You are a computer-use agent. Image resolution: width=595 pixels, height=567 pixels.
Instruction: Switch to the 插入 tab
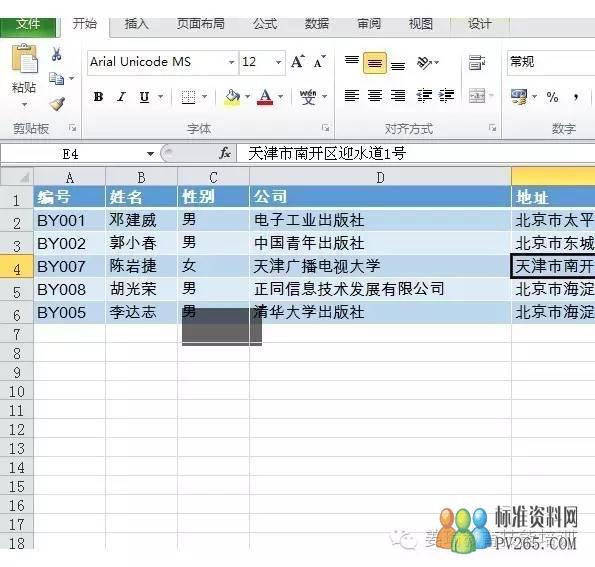(x=137, y=24)
